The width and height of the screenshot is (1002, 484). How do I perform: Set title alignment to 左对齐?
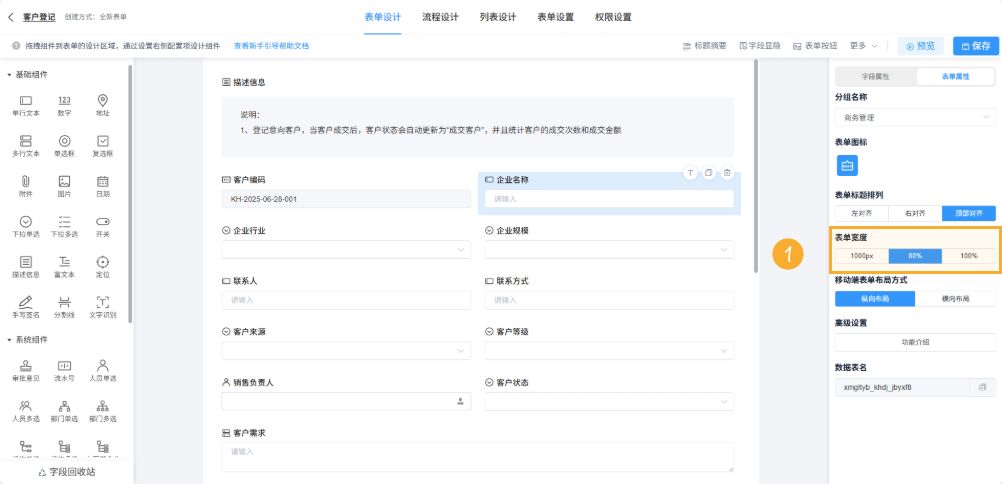click(861, 213)
